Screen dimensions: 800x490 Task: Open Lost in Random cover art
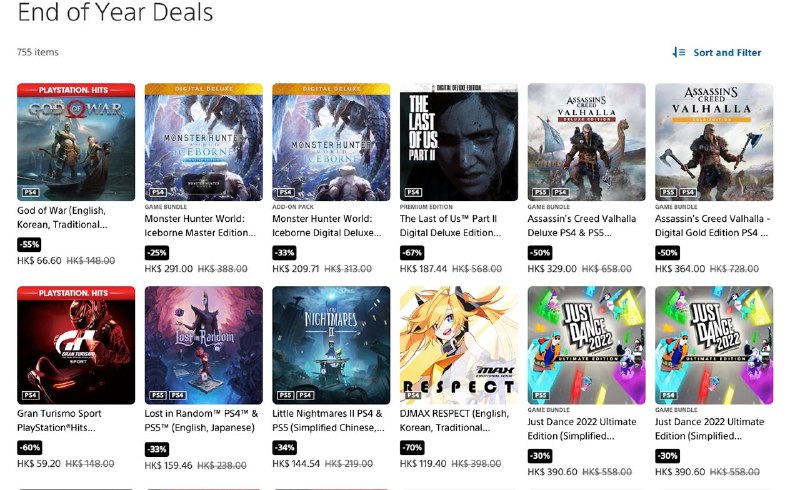204,345
